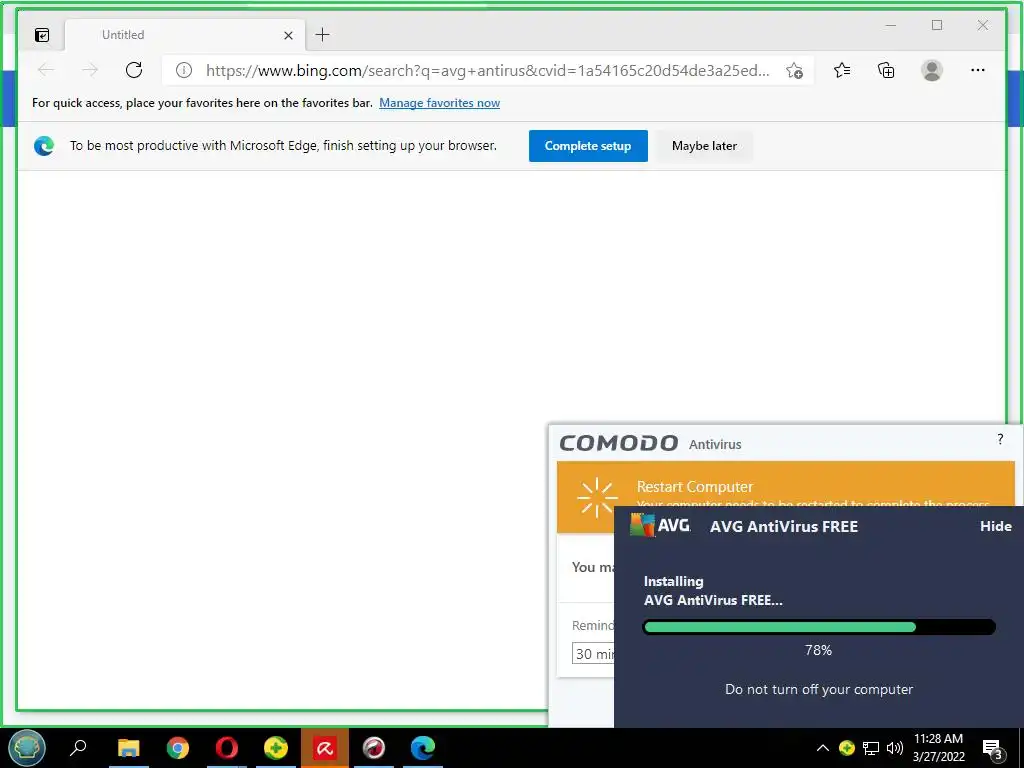Open the Collections icon in Edge toolbar
The height and width of the screenshot is (768, 1024).
[886, 70]
